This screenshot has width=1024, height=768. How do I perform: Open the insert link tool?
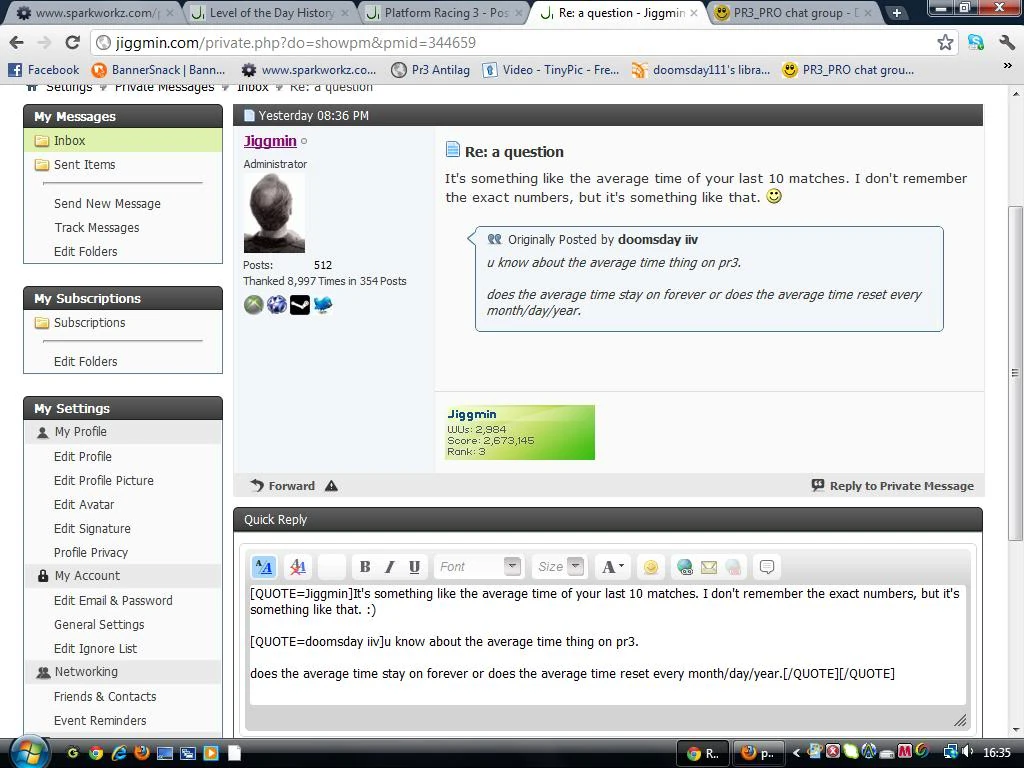(684, 567)
